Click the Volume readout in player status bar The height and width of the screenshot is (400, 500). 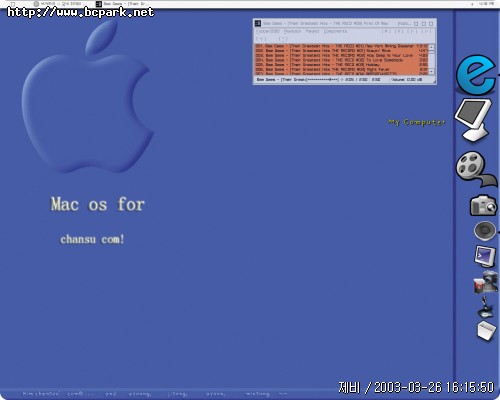(x=406, y=80)
